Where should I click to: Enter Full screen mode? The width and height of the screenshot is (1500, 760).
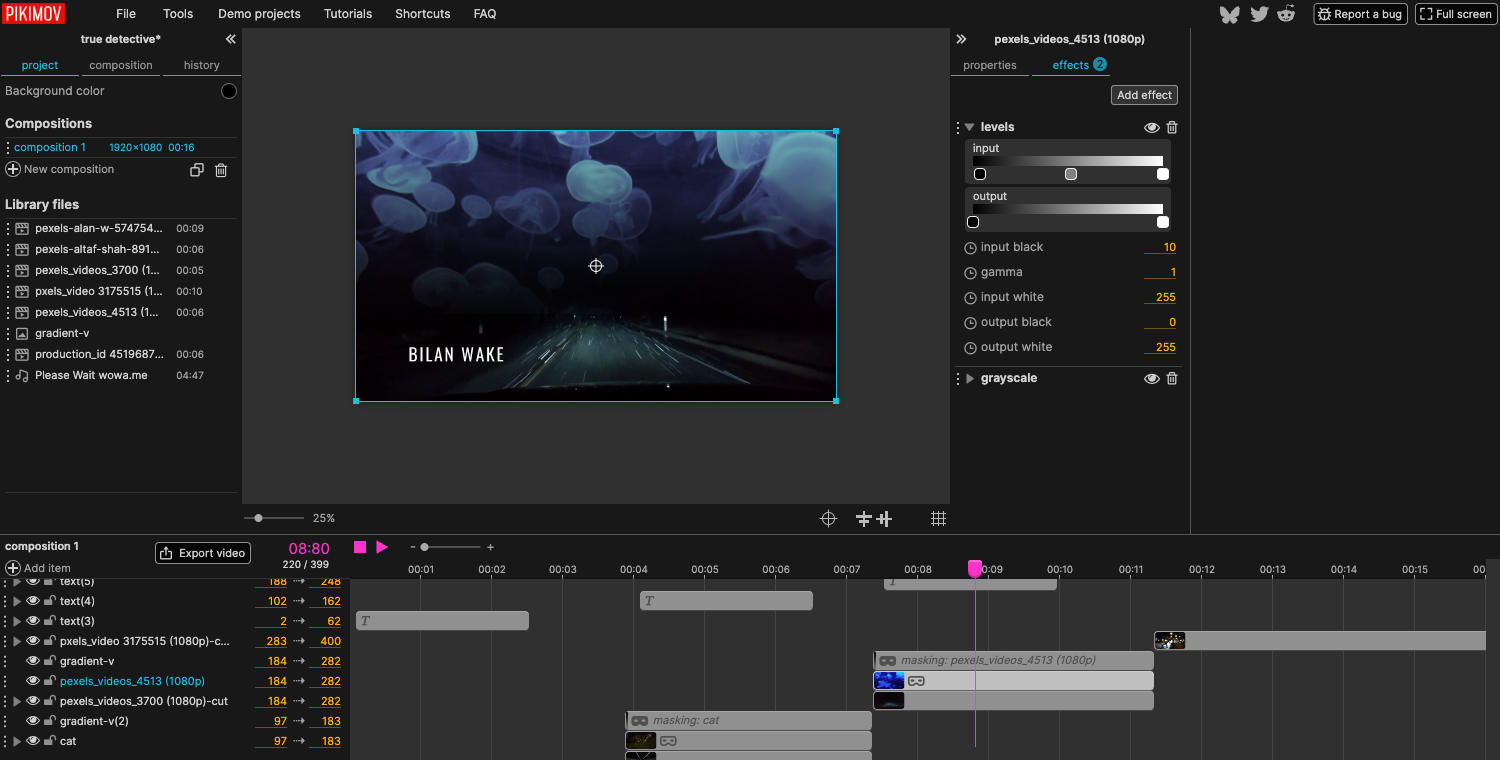coord(1455,14)
